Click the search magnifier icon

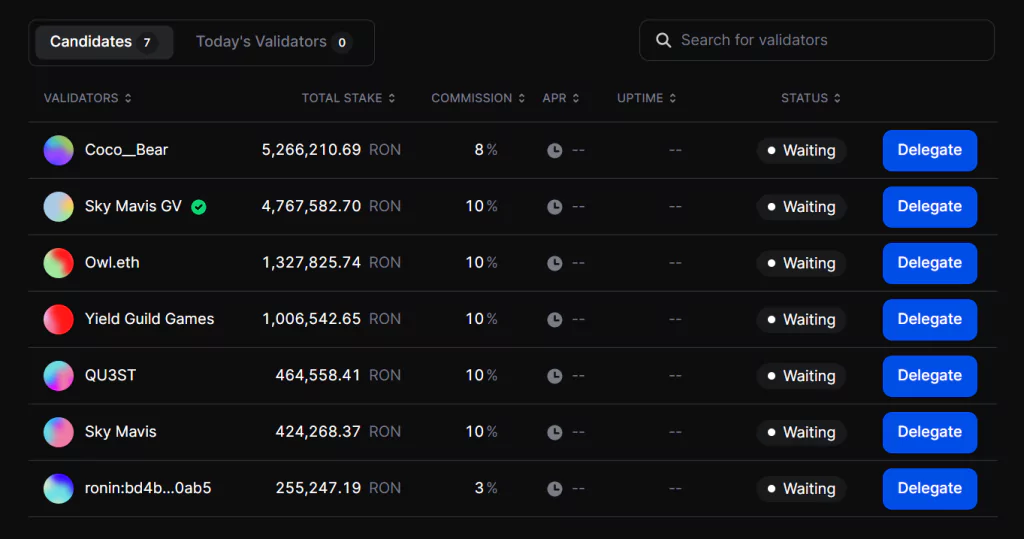click(x=663, y=41)
